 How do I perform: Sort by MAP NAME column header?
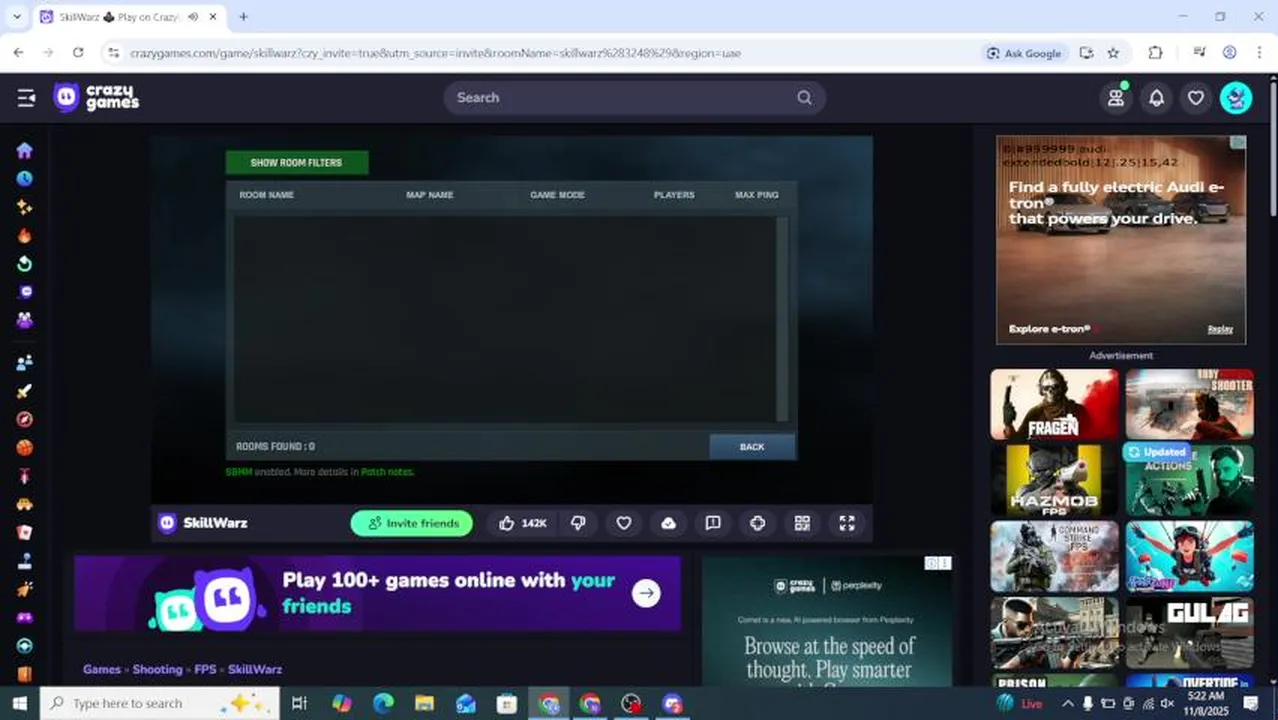tap(430, 195)
